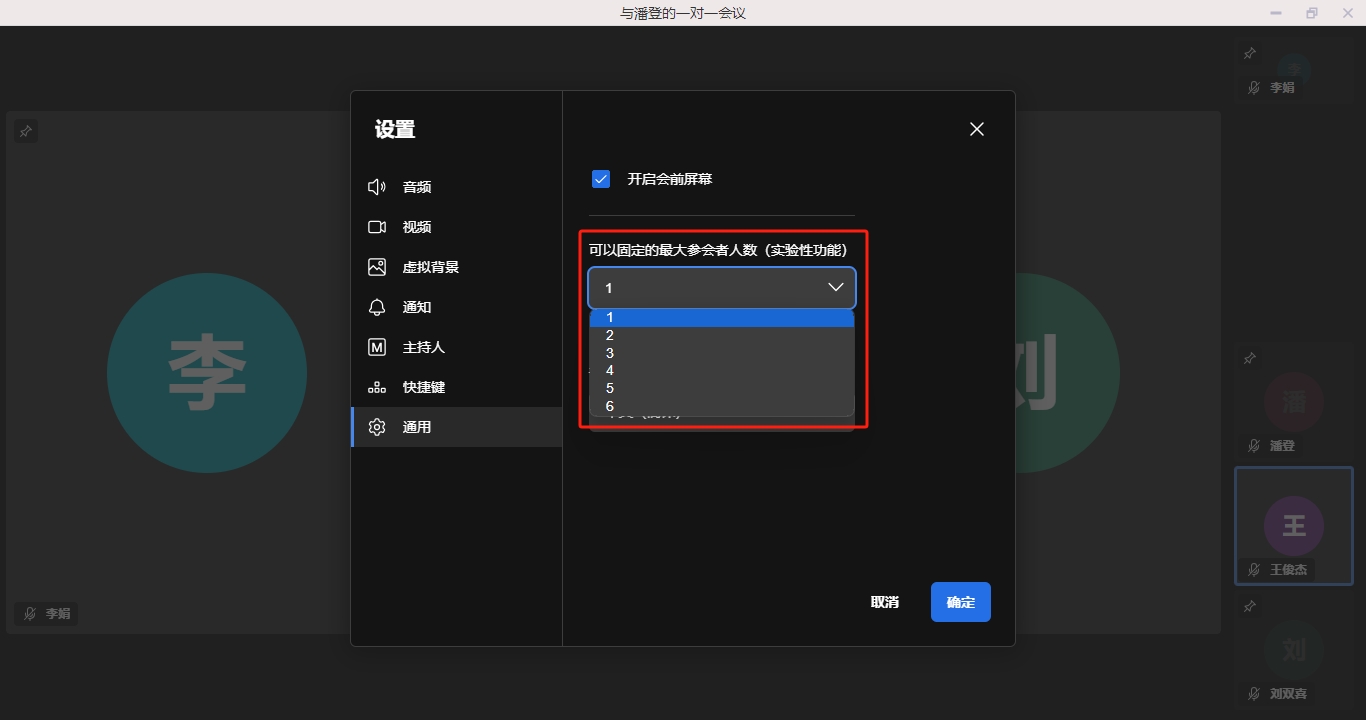
Task: Open the 虚拟背景 settings tab
Action: [x=431, y=267]
